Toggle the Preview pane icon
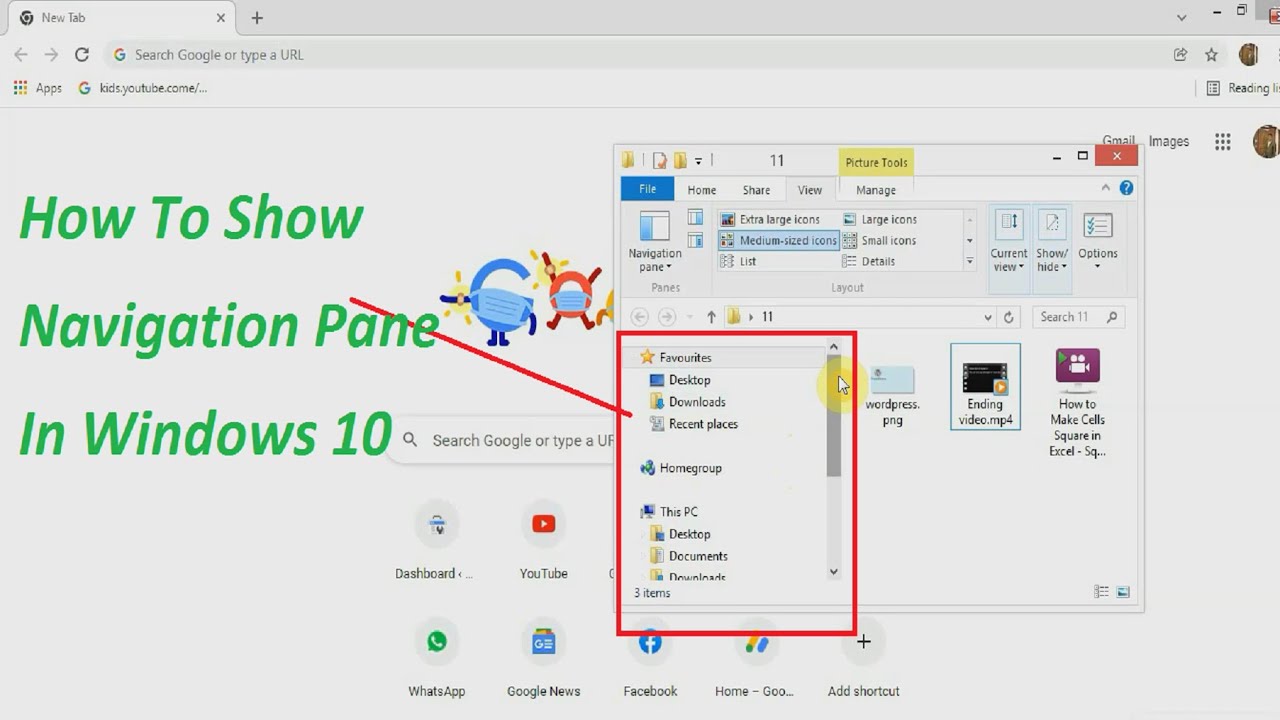The height and width of the screenshot is (720, 1280). [695, 218]
